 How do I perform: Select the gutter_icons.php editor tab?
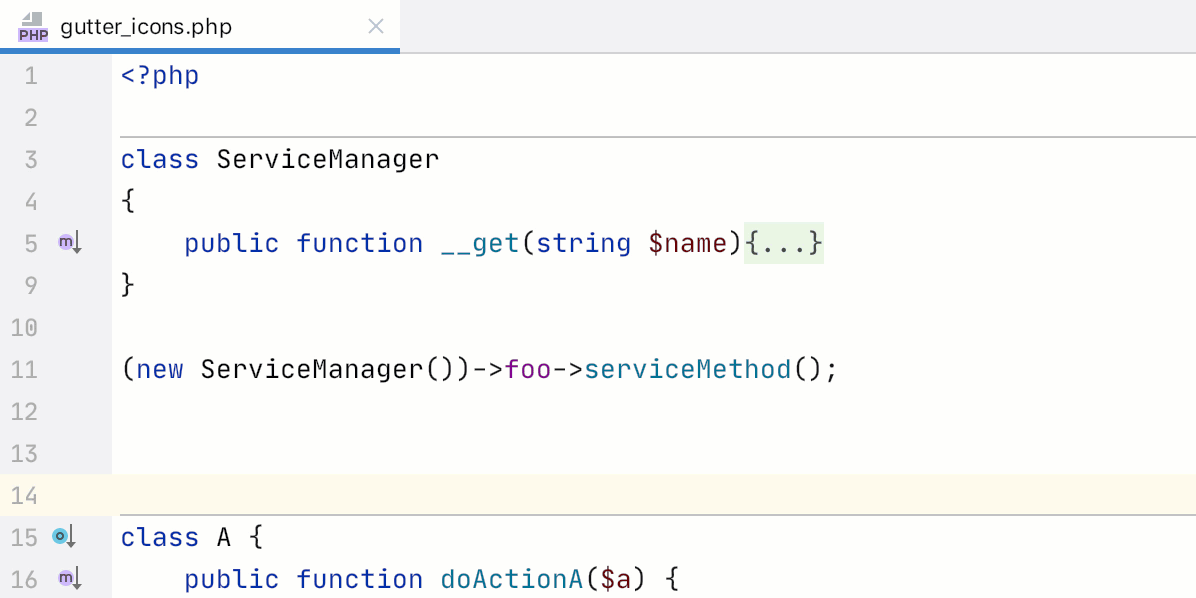146,27
